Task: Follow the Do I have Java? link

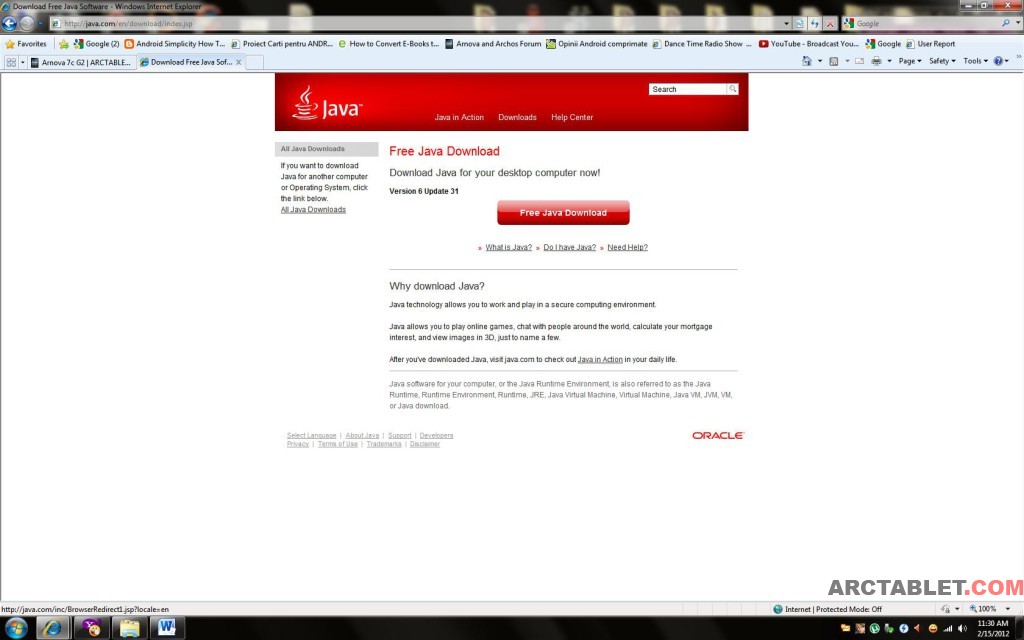Action: tap(569, 248)
